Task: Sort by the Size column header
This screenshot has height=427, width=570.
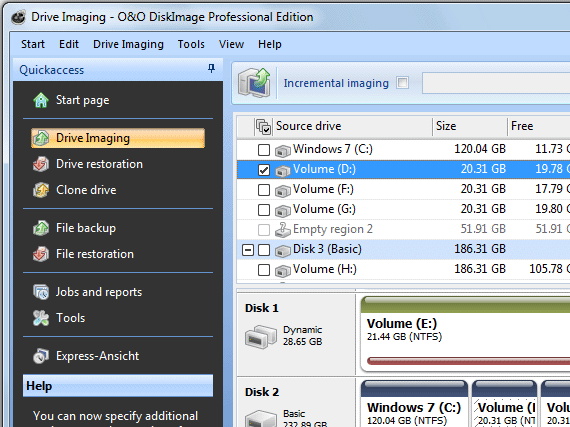Action: click(x=446, y=126)
